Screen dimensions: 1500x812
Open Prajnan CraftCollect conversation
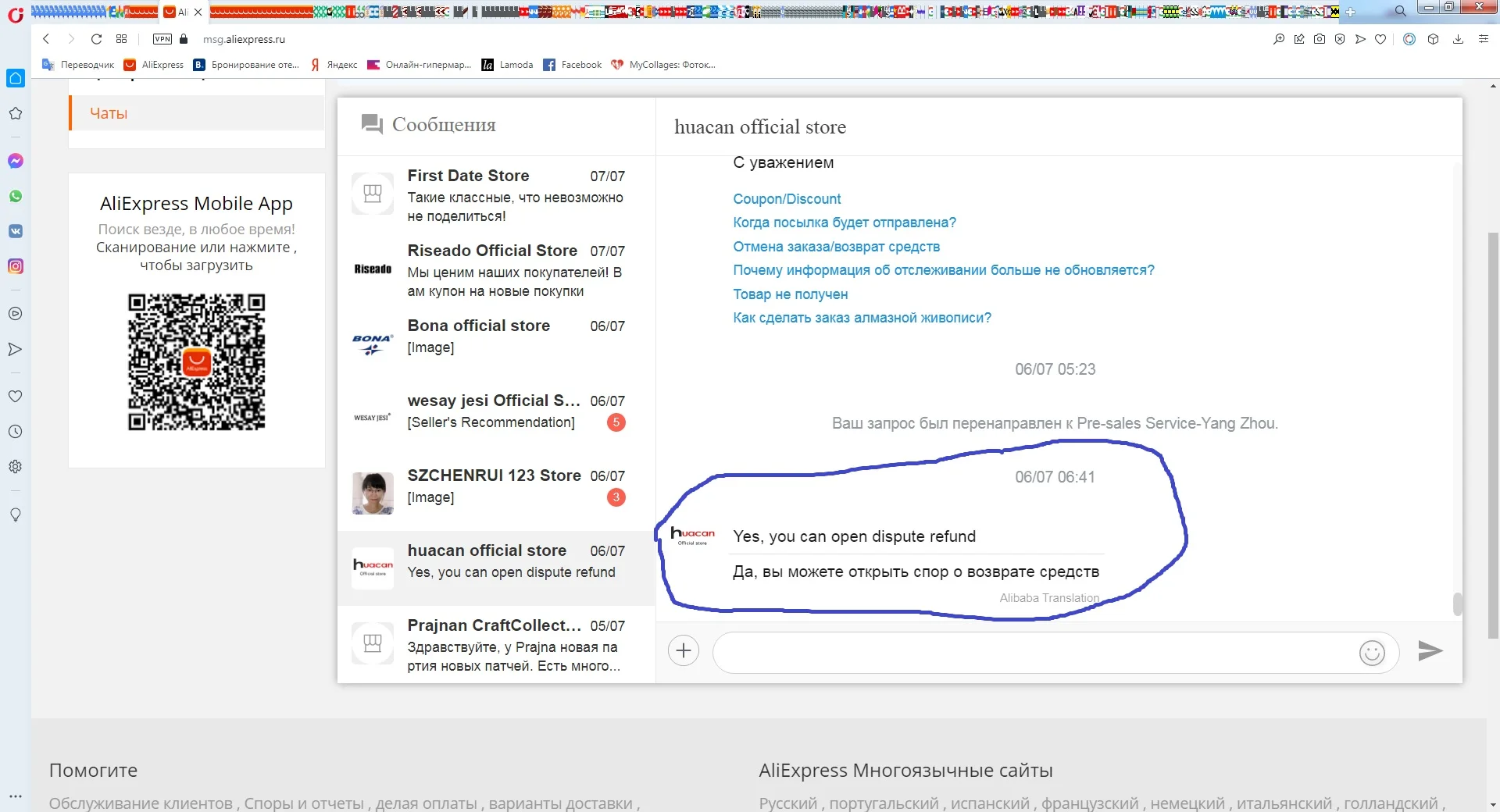tap(496, 644)
